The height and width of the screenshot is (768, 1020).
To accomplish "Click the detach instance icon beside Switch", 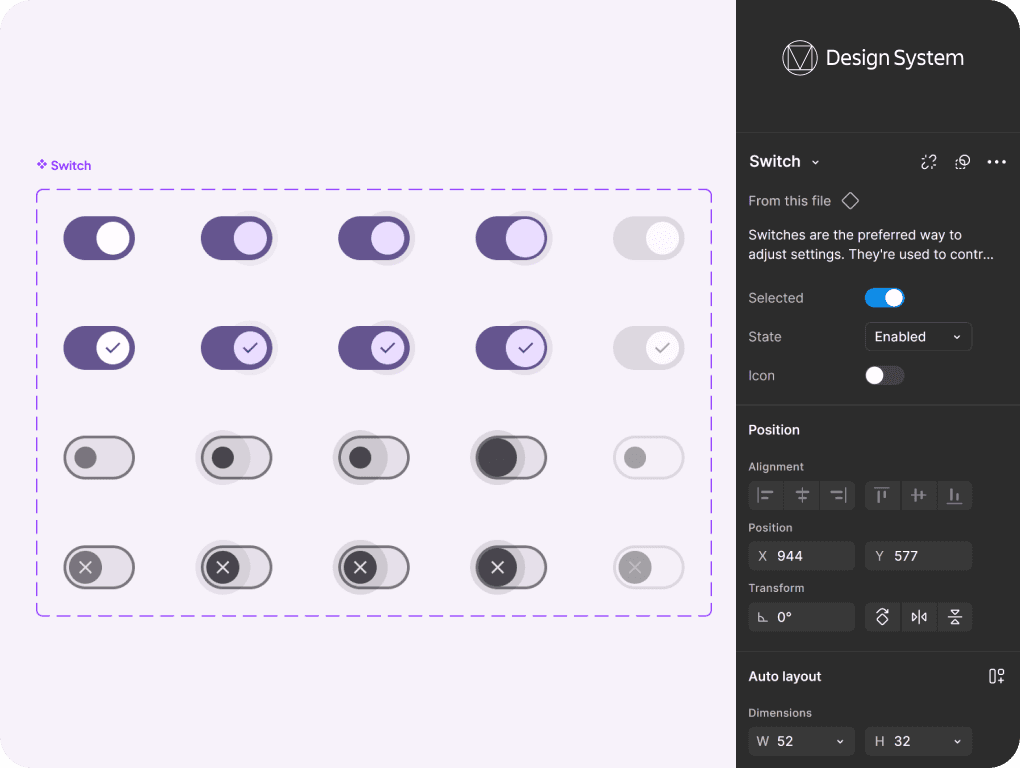I will tap(929, 162).
